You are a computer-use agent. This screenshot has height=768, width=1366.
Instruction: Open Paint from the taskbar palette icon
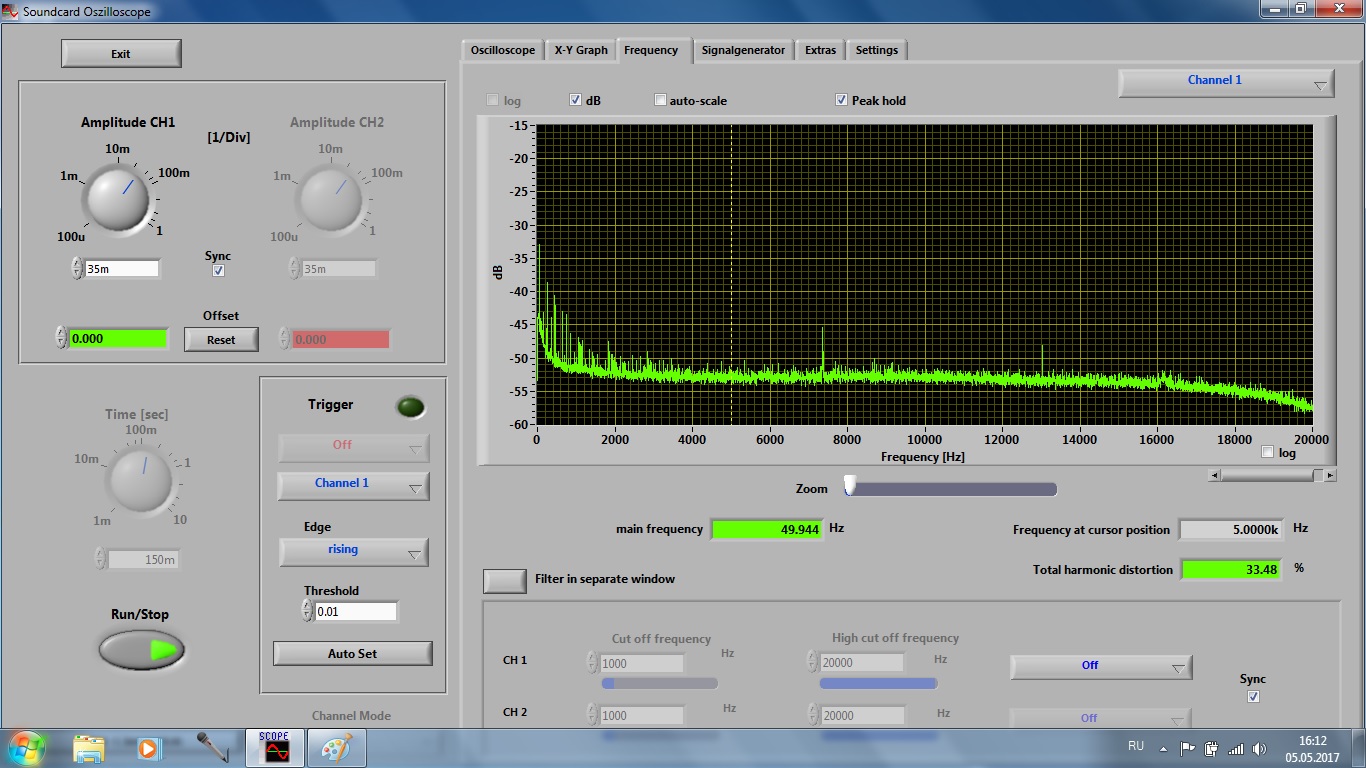pyautogui.click(x=336, y=748)
